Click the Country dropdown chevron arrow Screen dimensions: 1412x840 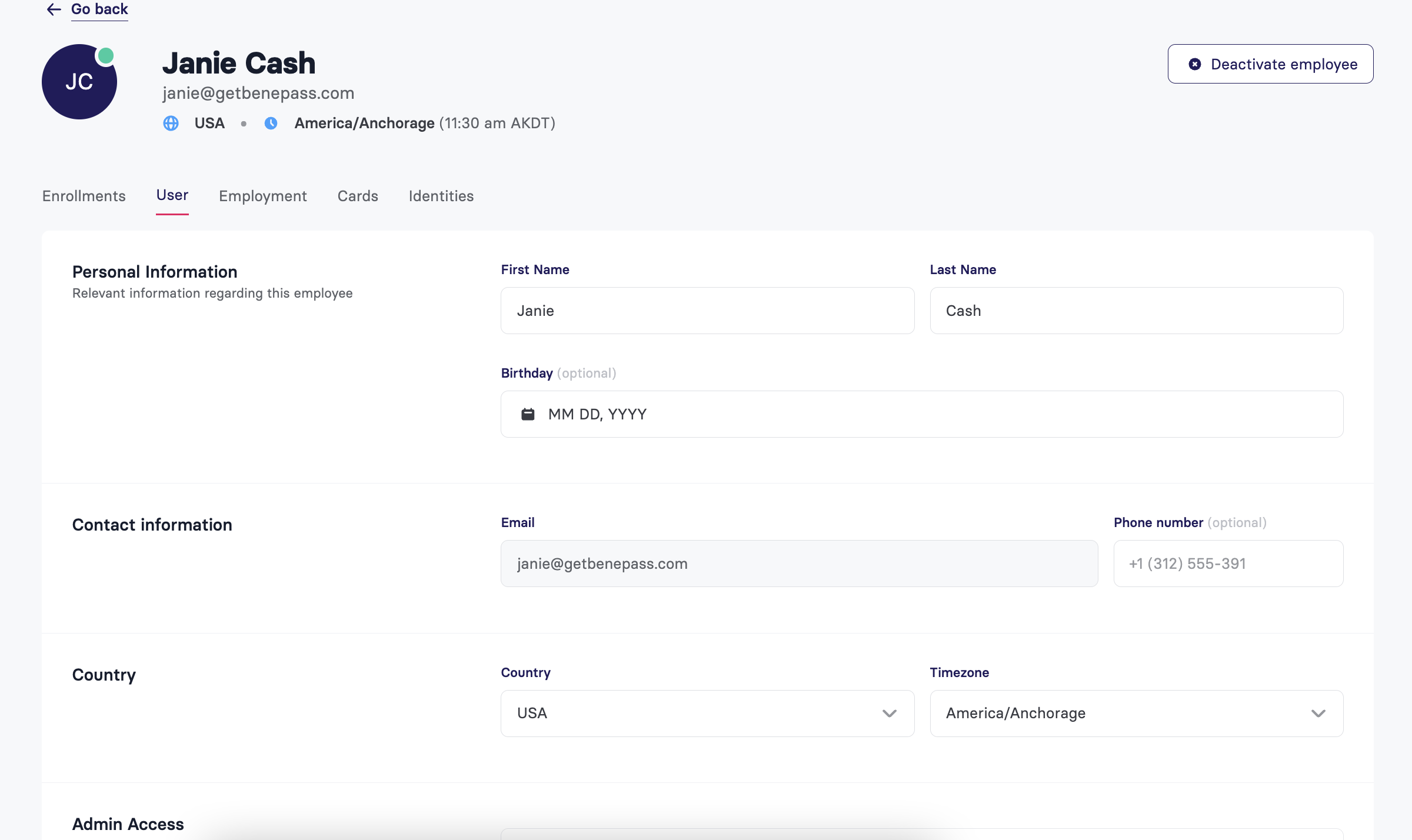[x=890, y=714]
